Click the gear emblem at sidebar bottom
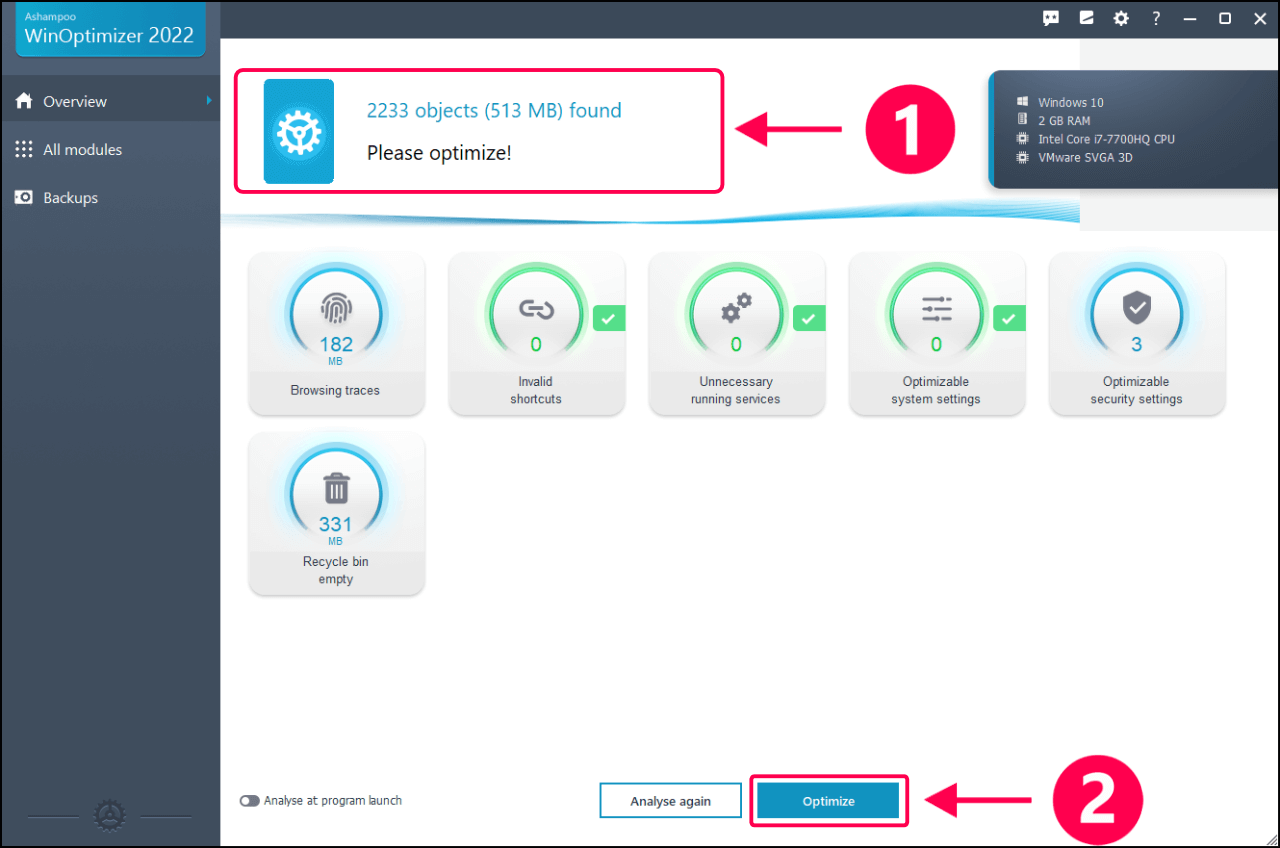1280x848 pixels. click(x=109, y=816)
